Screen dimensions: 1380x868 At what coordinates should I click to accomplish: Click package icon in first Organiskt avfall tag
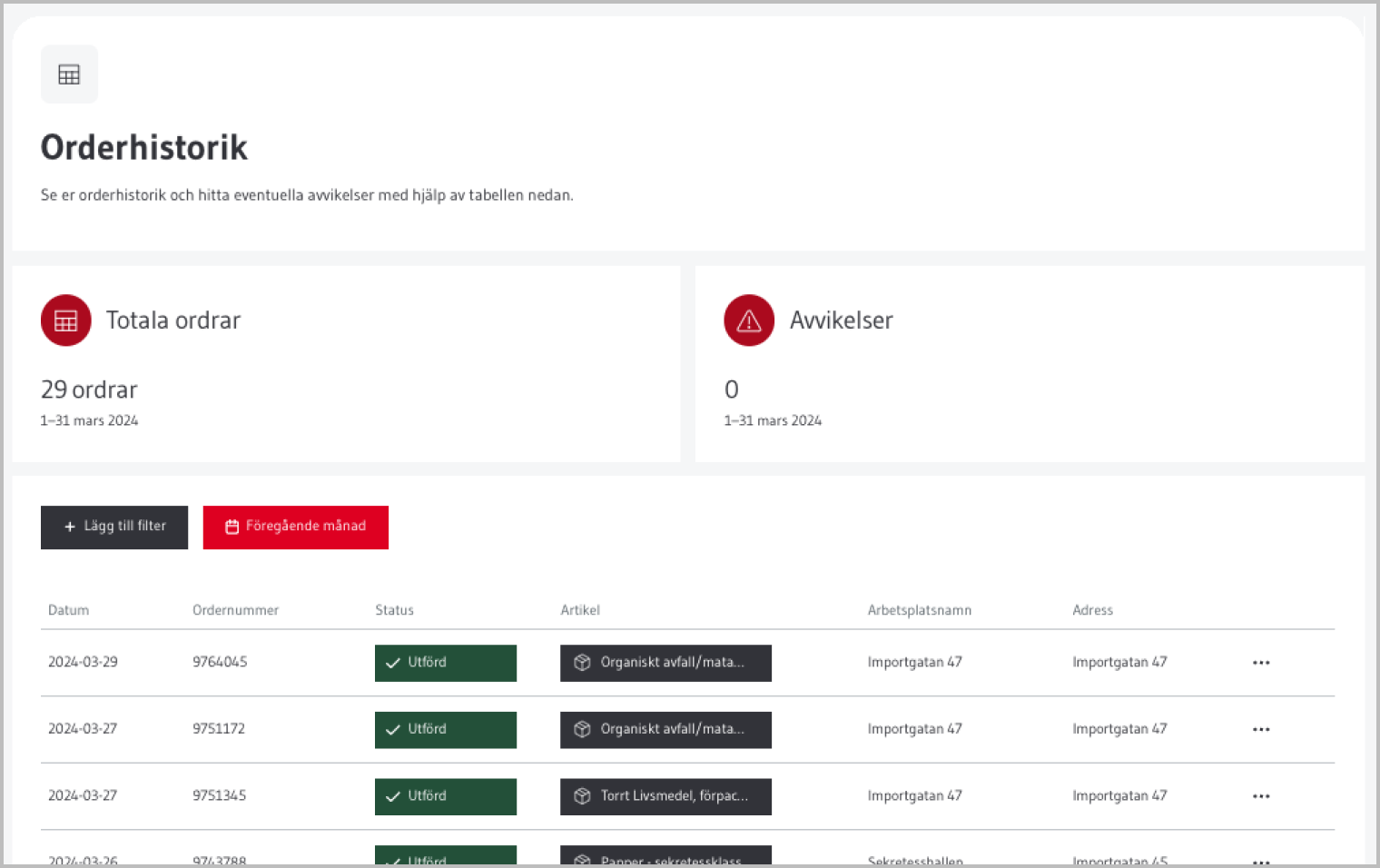coord(583,663)
